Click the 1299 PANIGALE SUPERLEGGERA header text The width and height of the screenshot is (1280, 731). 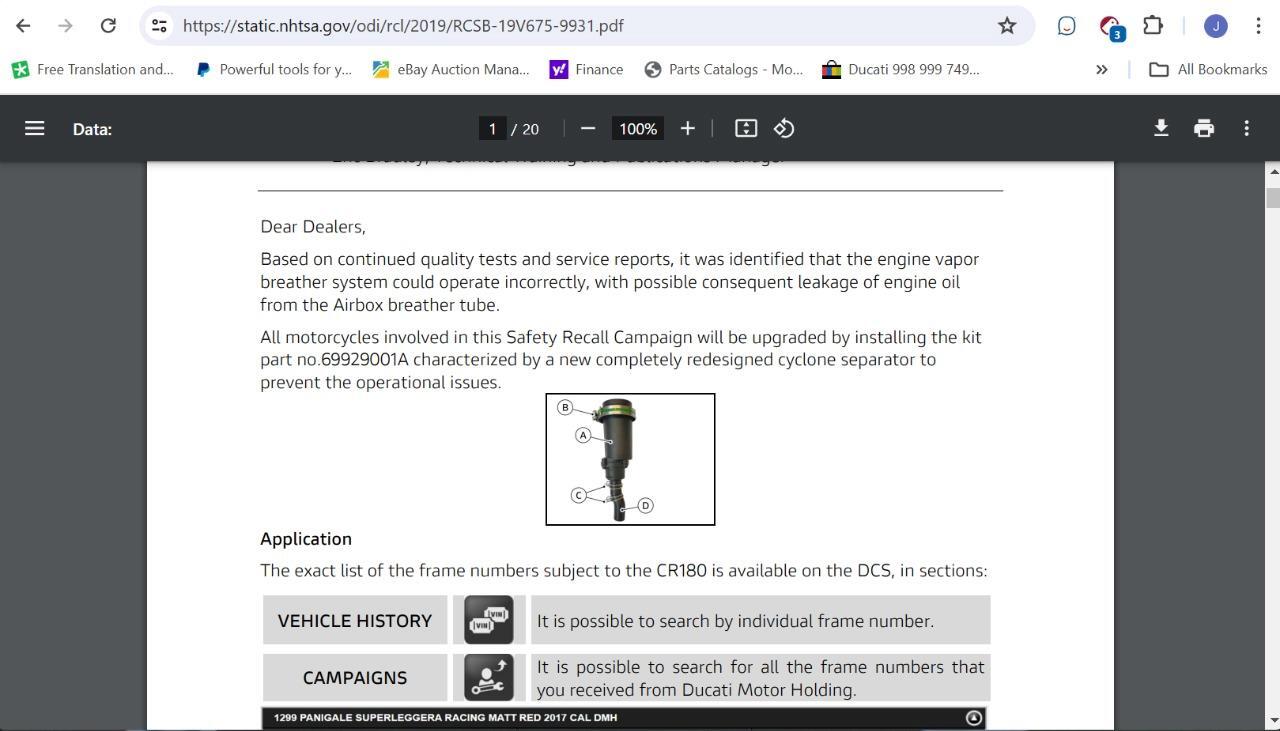(445, 718)
